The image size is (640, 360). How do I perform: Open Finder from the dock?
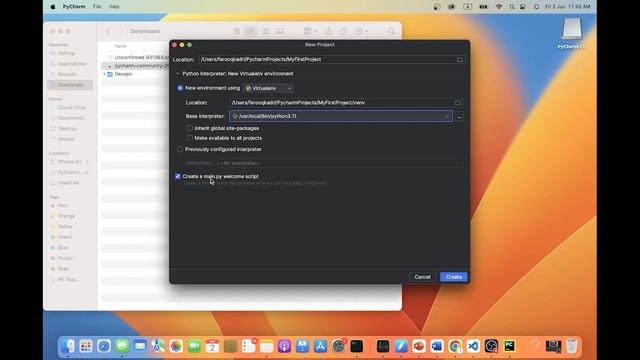tap(68, 346)
